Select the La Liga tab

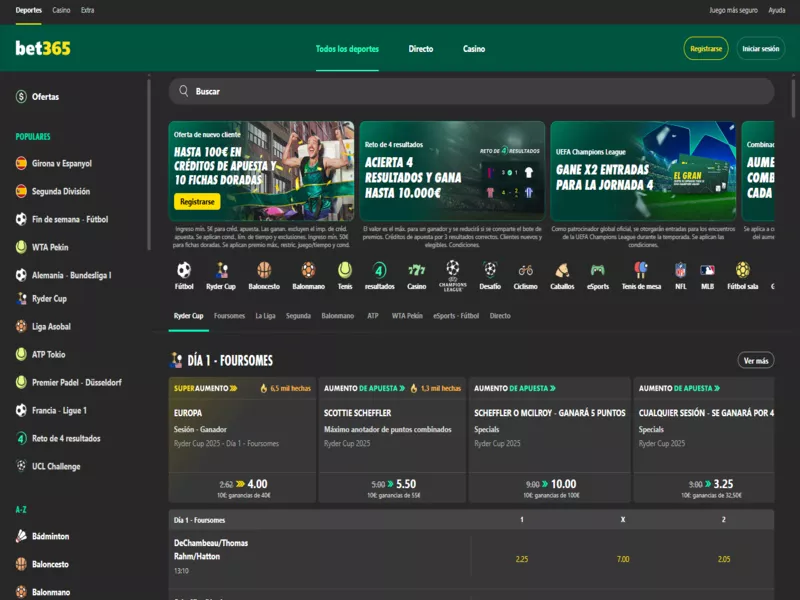coord(265,316)
